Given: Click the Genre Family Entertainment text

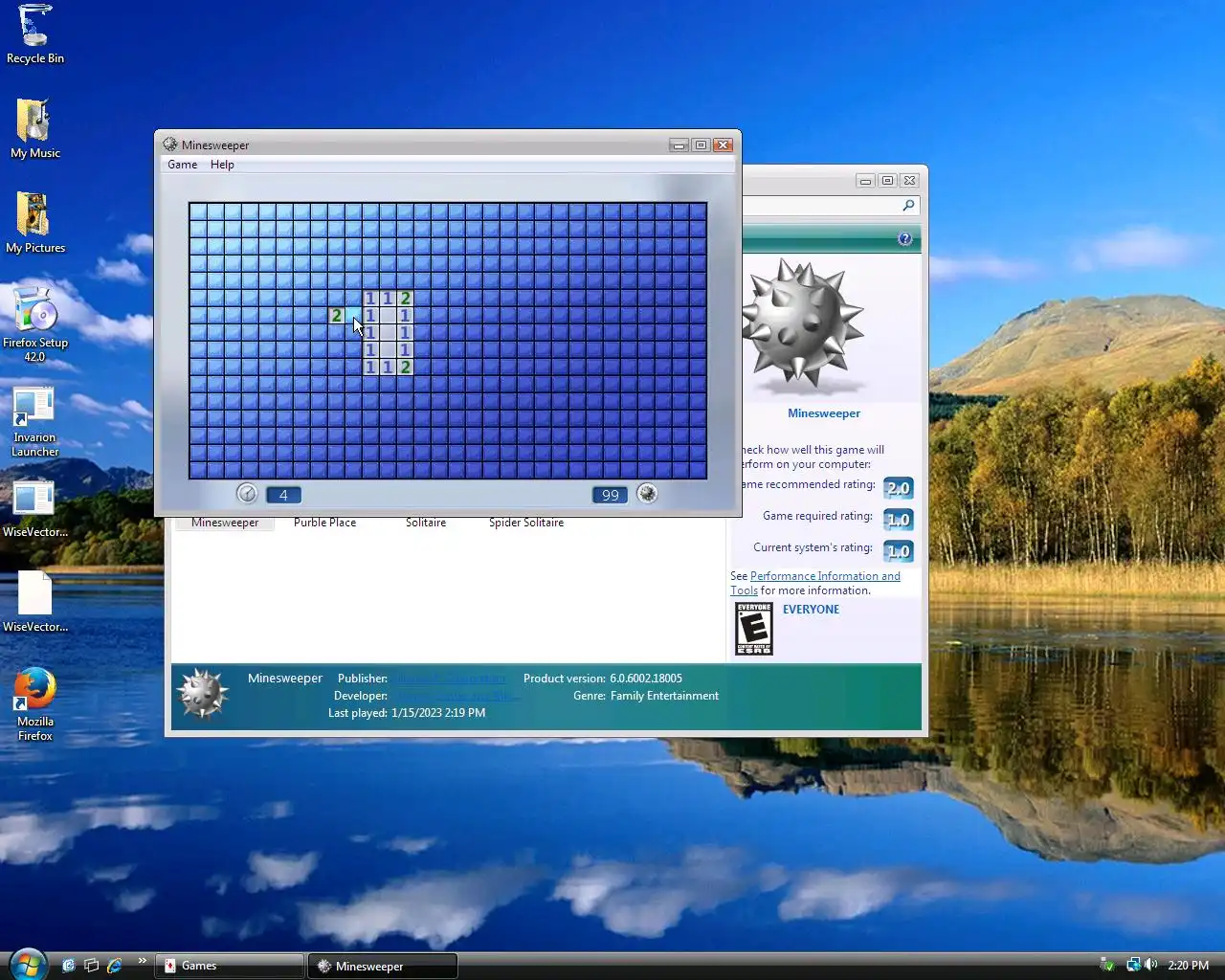Looking at the screenshot, I should click(646, 696).
